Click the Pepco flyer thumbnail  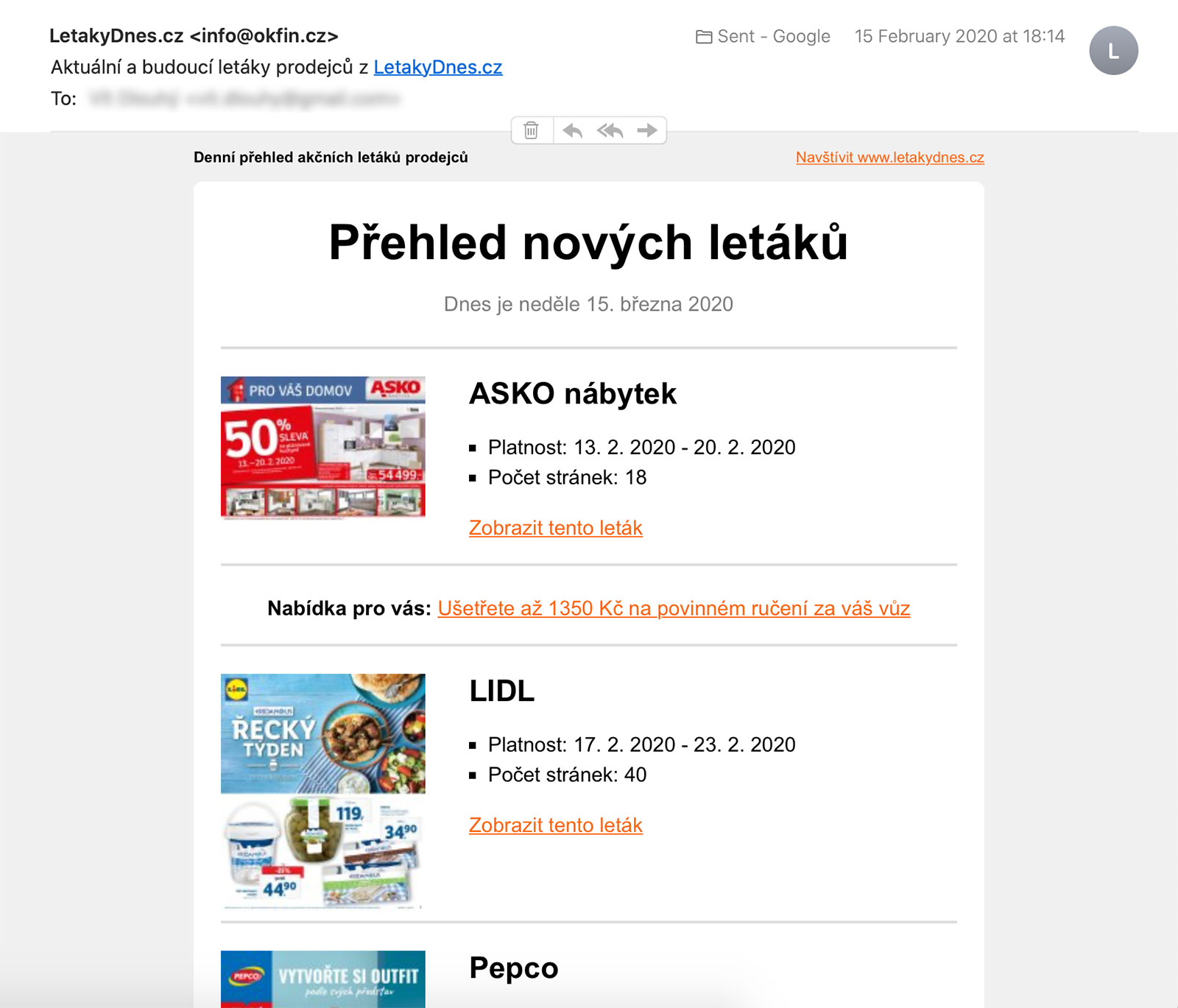click(323, 979)
